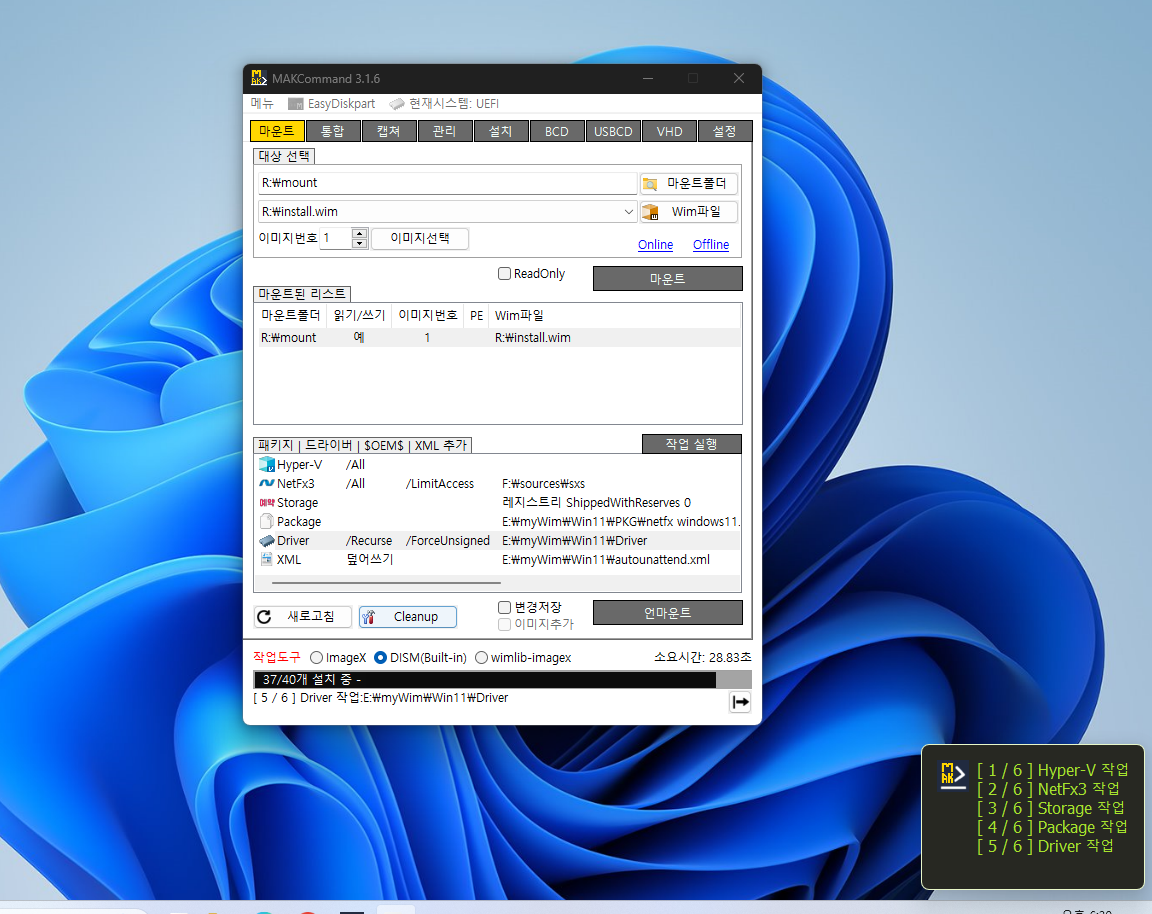The image size is (1152, 914).
Task: Increase the 이미지번호 value with up arrow
Action: (359, 234)
